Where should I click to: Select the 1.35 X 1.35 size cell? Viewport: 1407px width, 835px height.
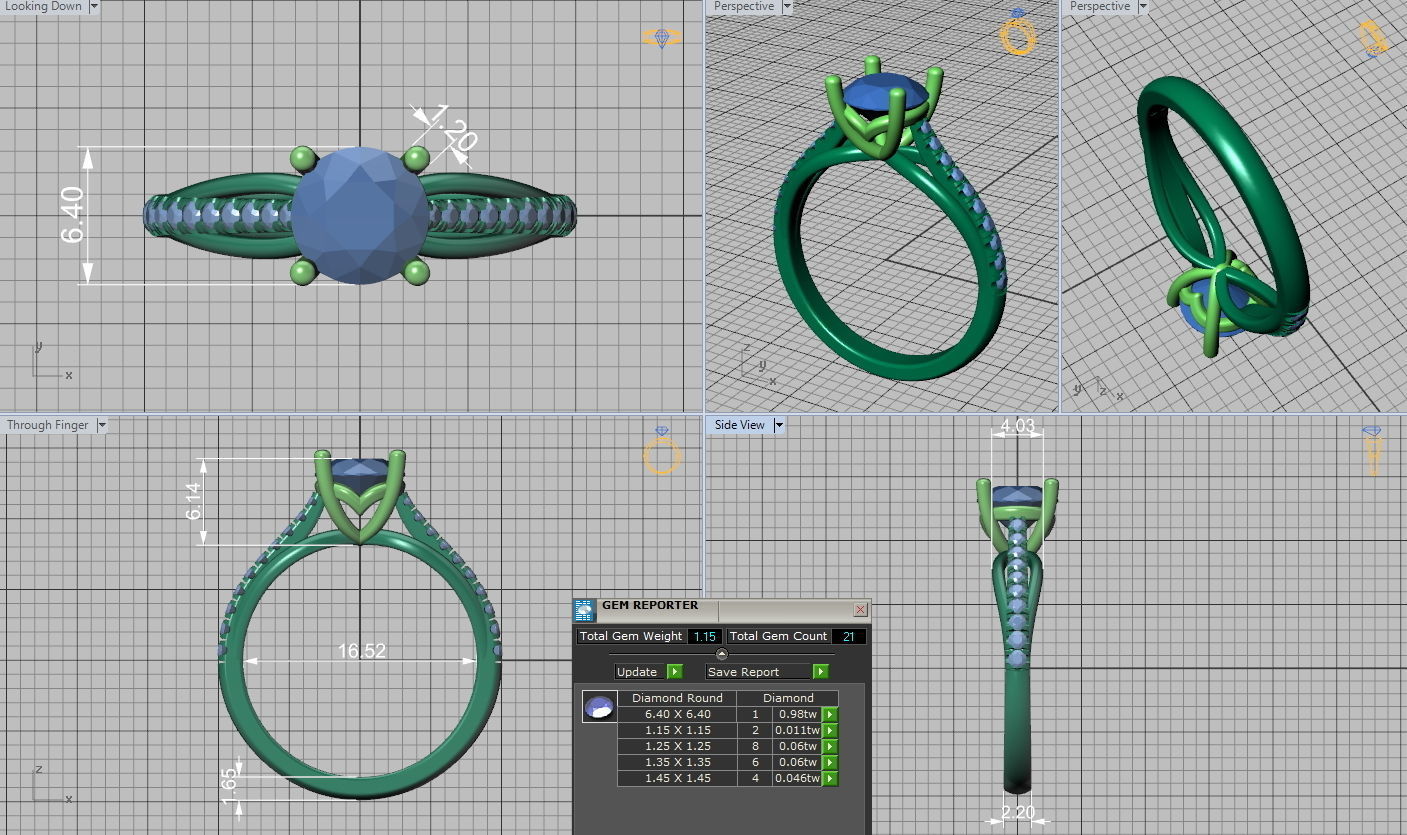coord(677,762)
